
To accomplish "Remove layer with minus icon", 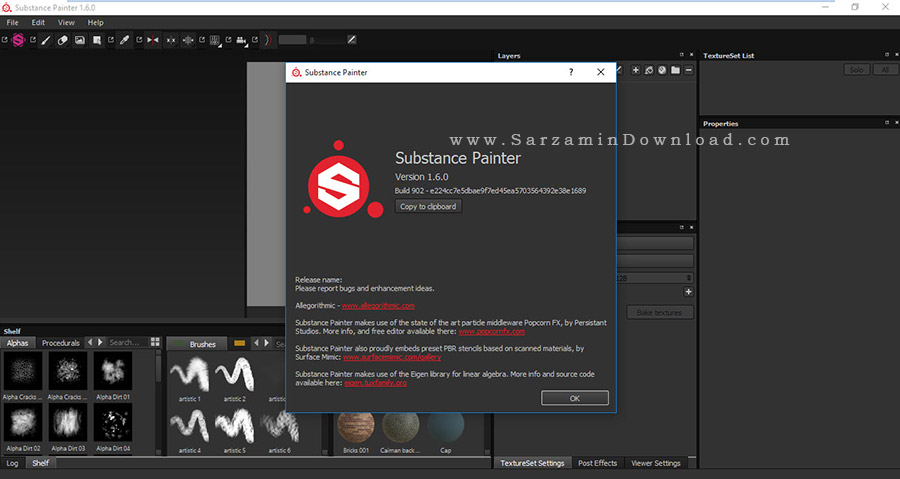I will point(688,70).
